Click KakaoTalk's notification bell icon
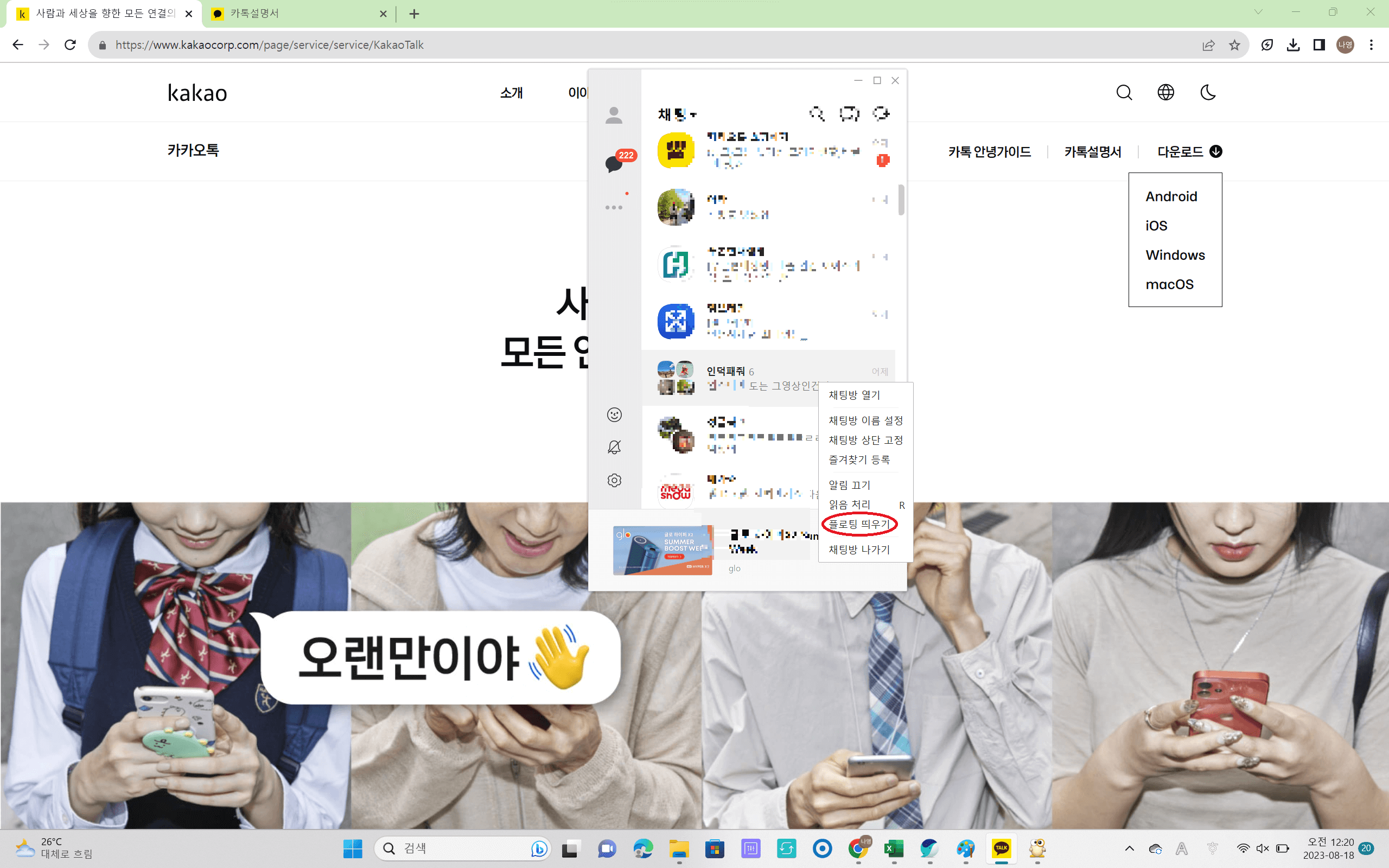The height and width of the screenshot is (868, 1389). point(614,447)
